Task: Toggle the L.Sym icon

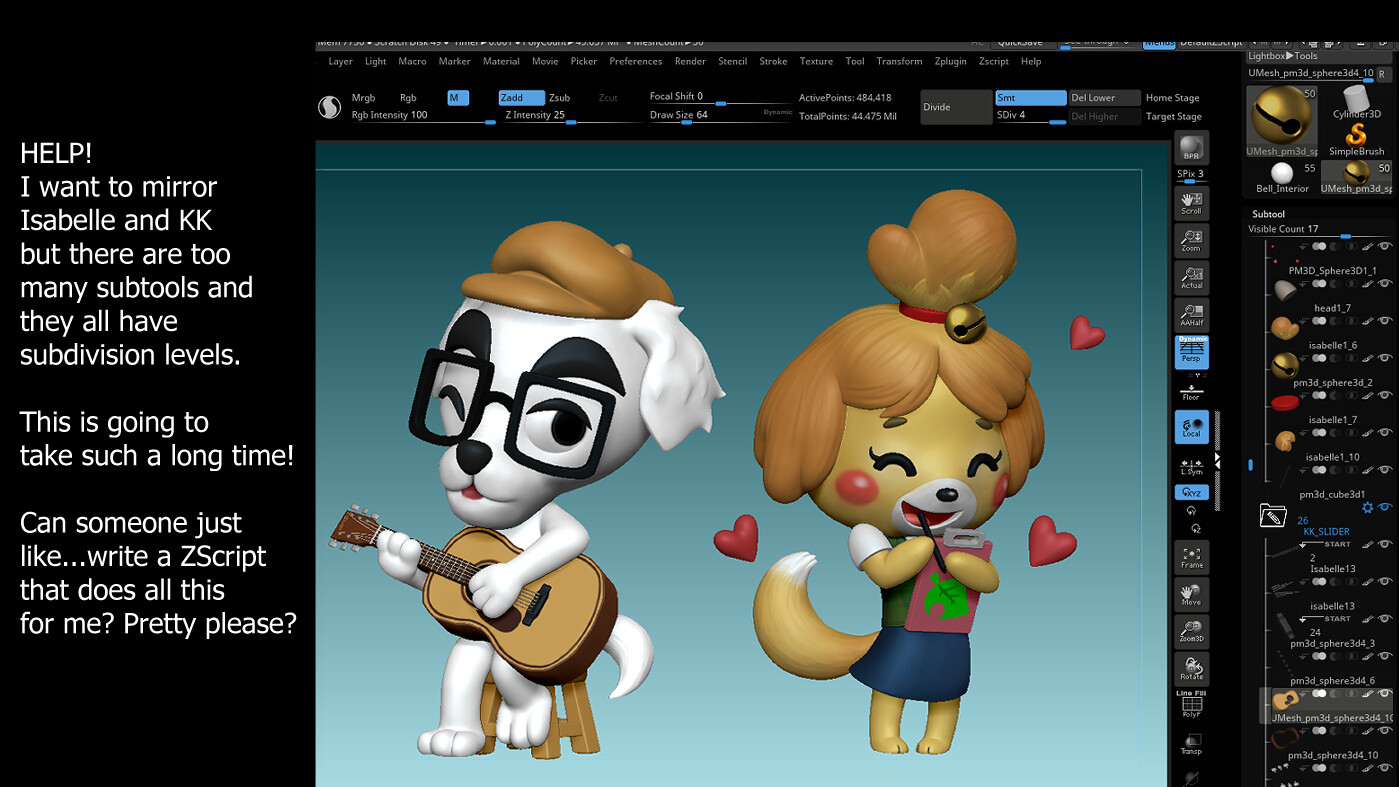Action: click(1191, 465)
